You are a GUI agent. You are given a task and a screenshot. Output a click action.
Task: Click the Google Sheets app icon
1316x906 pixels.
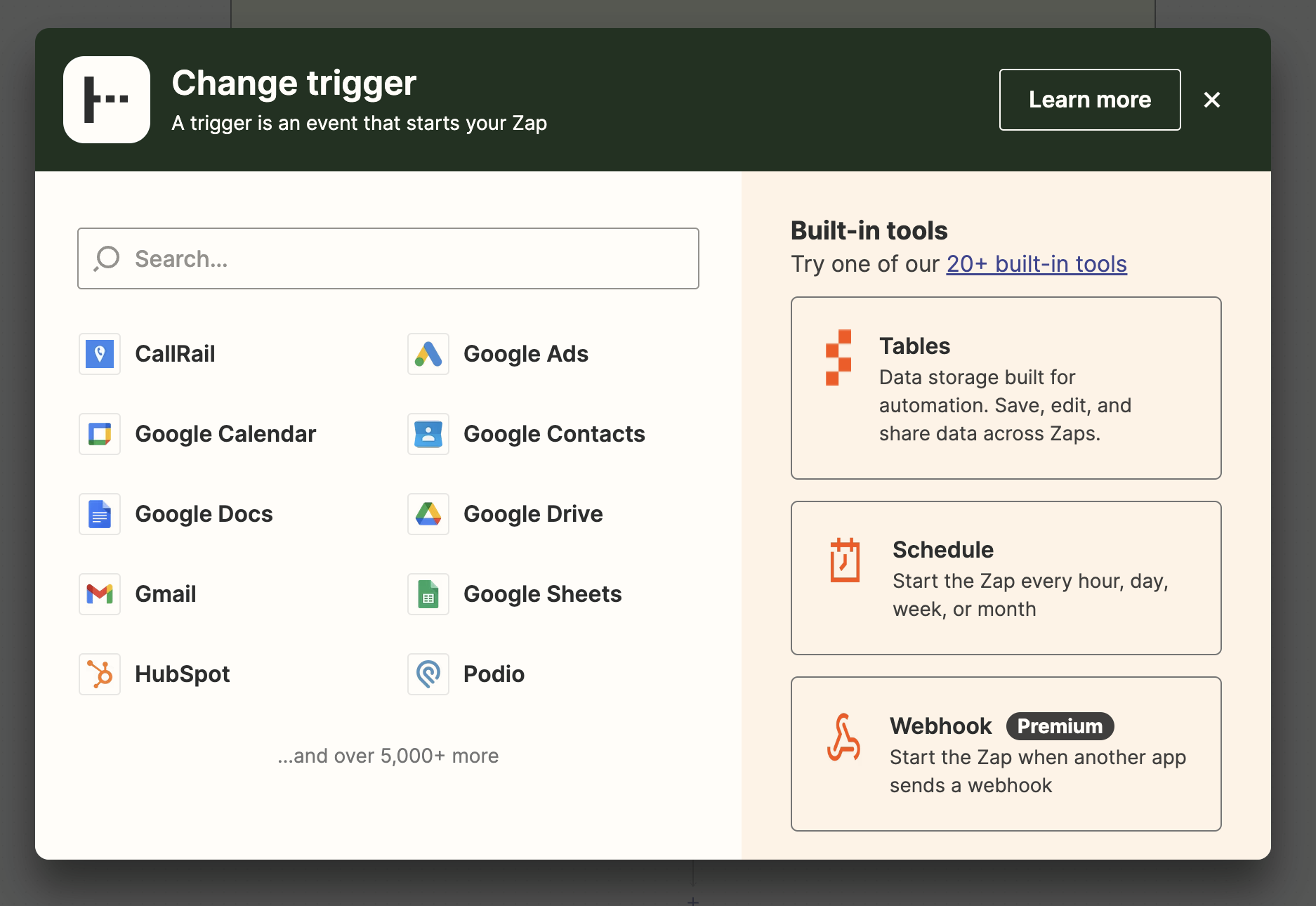point(428,594)
